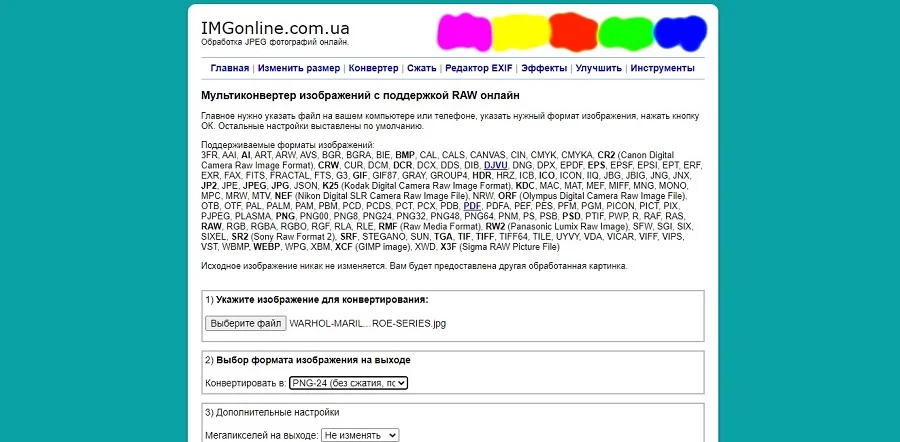
Task: Click the bold WEBP format name
Action: [x=266, y=247]
